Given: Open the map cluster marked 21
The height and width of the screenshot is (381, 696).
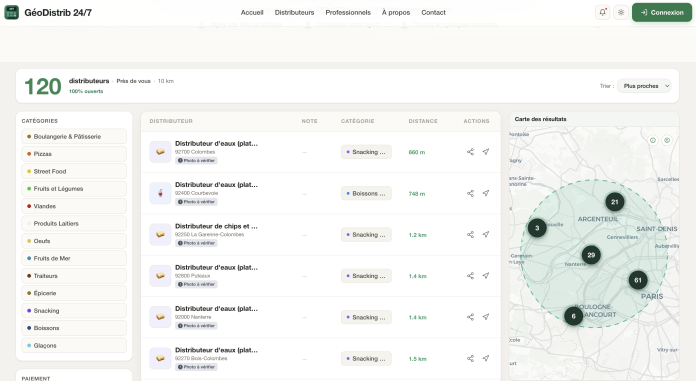Looking at the screenshot, I should click(x=615, y=202).
